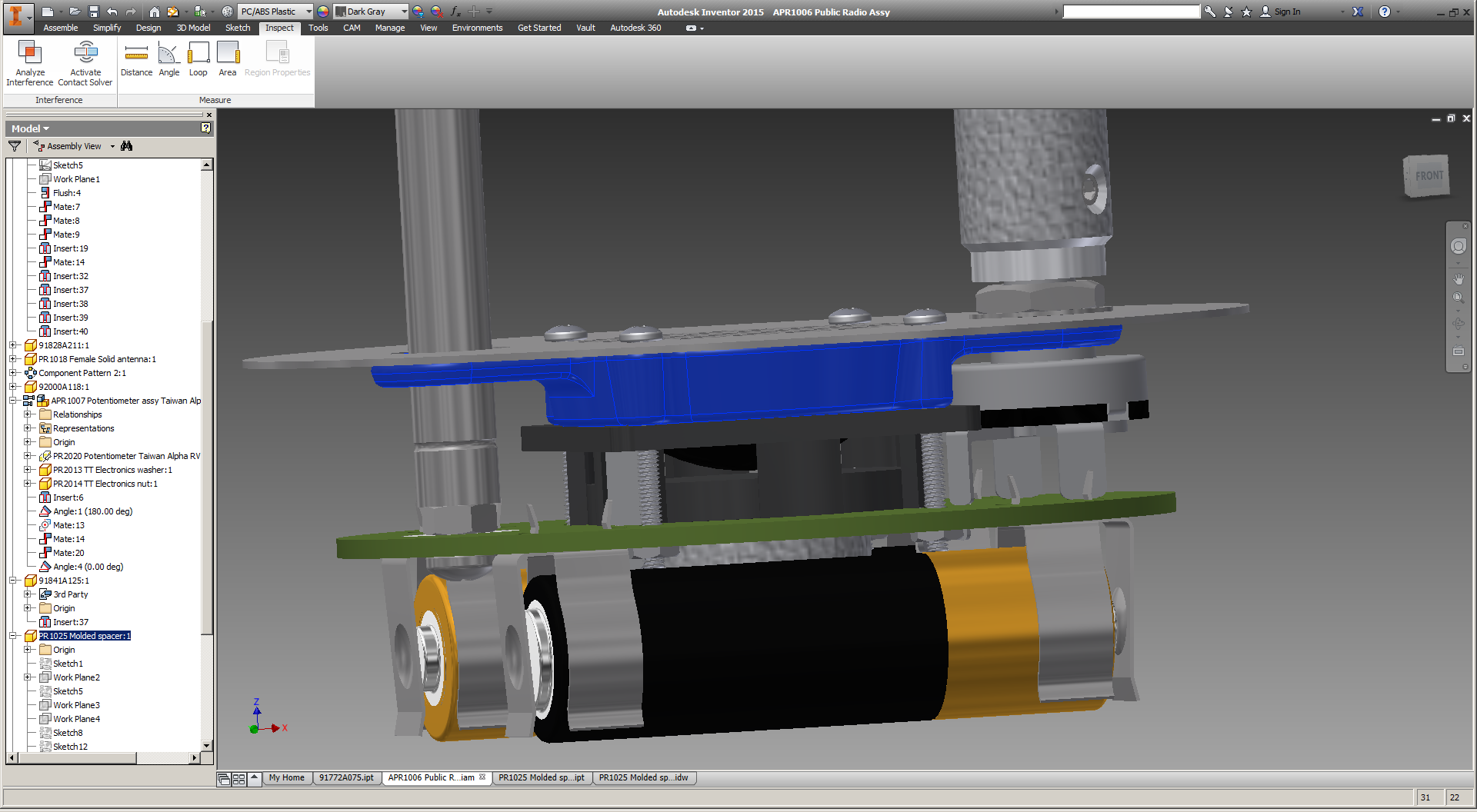The width and height of the screenshot is (1477, 812).
Task: Collapse the PR1025 Molded spacer:1 node
Action: (x=12, y=636)
